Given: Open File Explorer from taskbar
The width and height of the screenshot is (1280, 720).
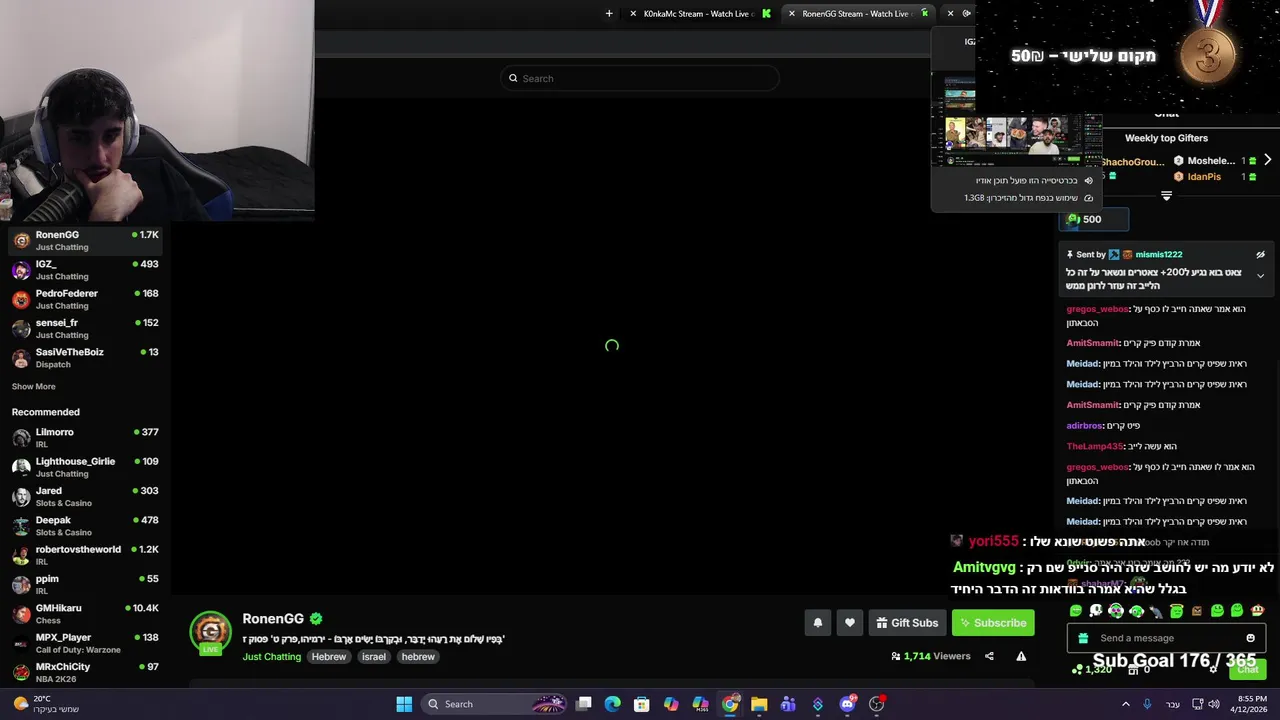Looking at the screenshot, I should pos(759,704).
